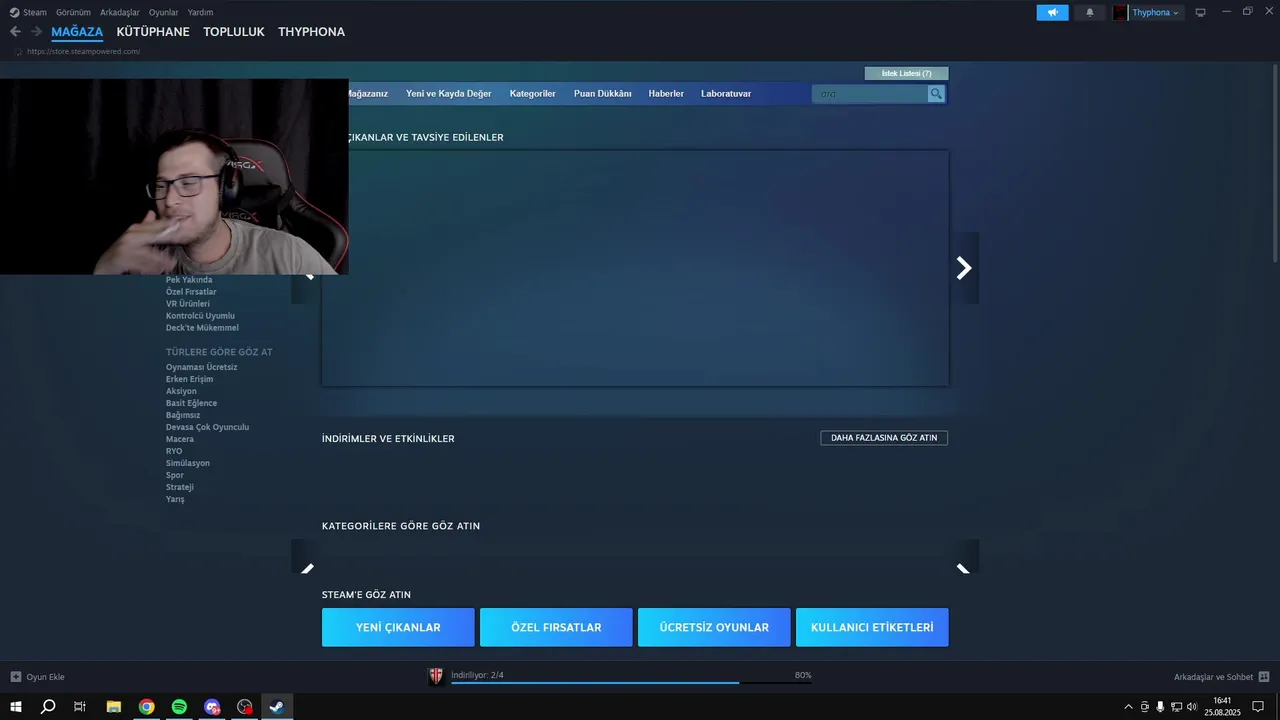
Task: Browse the Yarış genre
Action: coord(175,499)
